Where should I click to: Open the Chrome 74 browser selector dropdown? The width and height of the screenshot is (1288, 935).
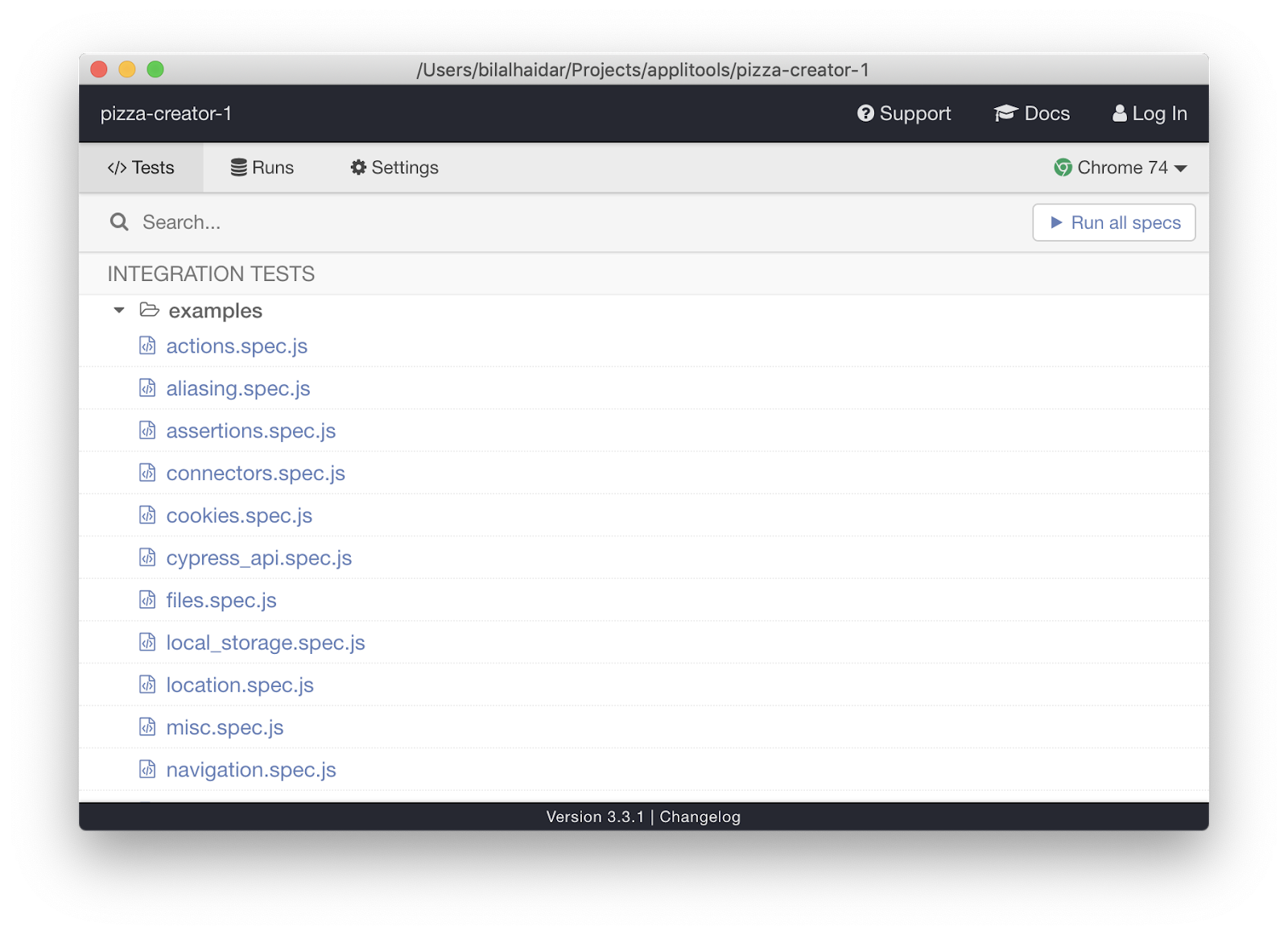pos(1119,168)
